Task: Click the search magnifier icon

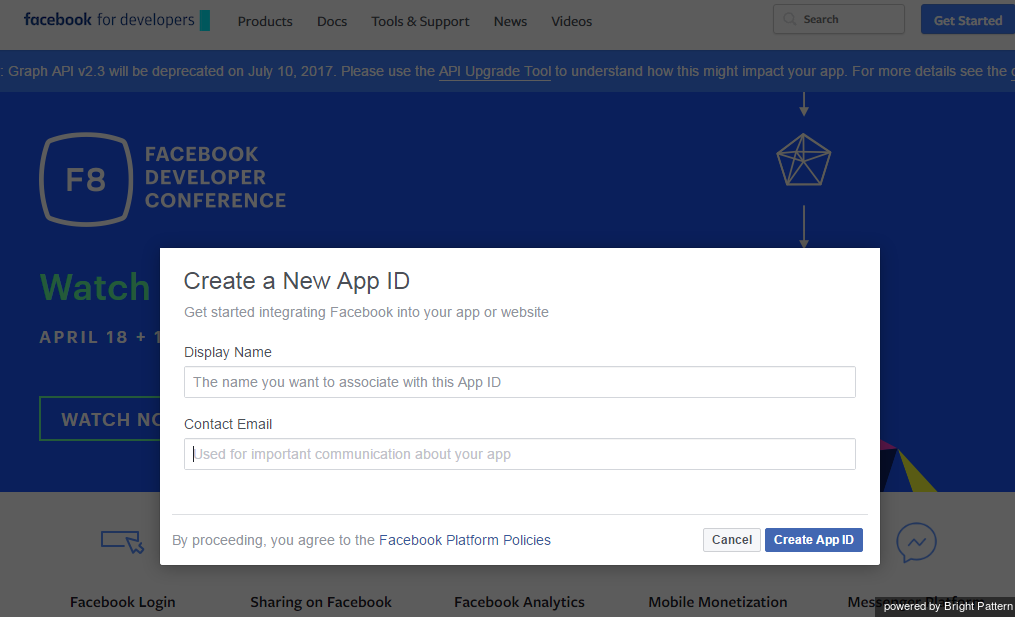Action: [789, 19]
